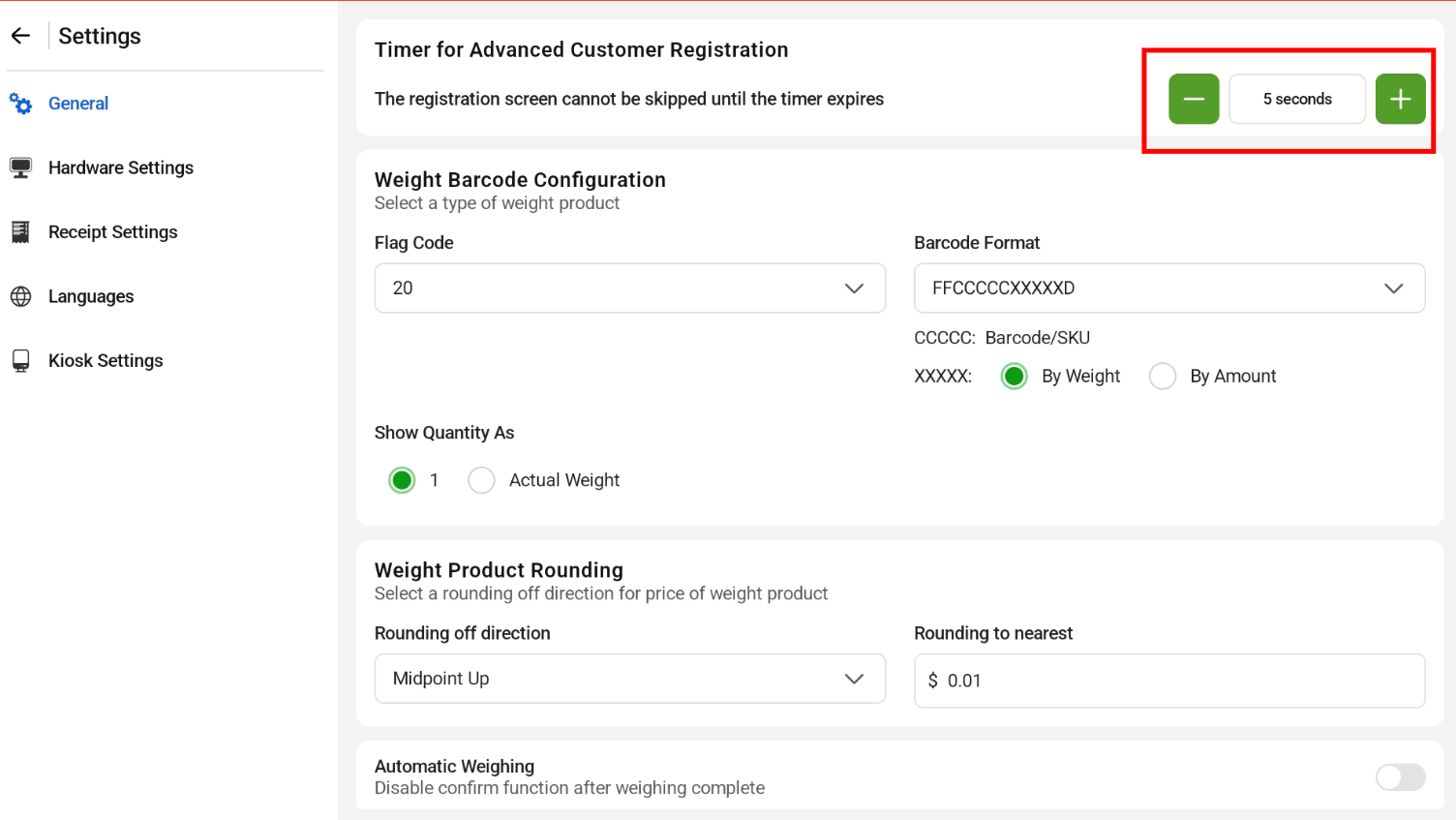Click the registration screen timer description text
1456x820 pixels.
(629, 99)
